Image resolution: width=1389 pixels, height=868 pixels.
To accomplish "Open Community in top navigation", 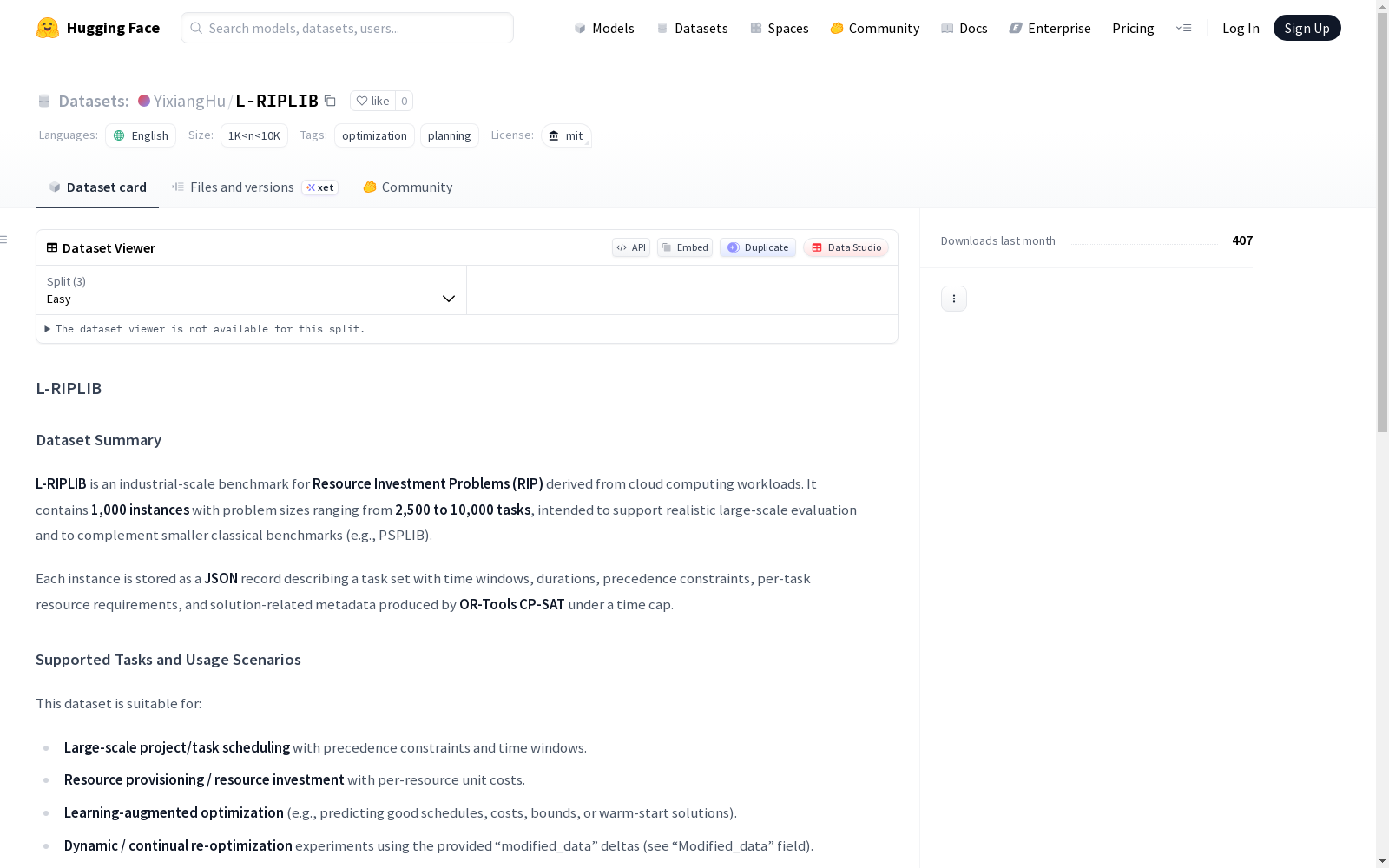I will click(x=875, y=28).
